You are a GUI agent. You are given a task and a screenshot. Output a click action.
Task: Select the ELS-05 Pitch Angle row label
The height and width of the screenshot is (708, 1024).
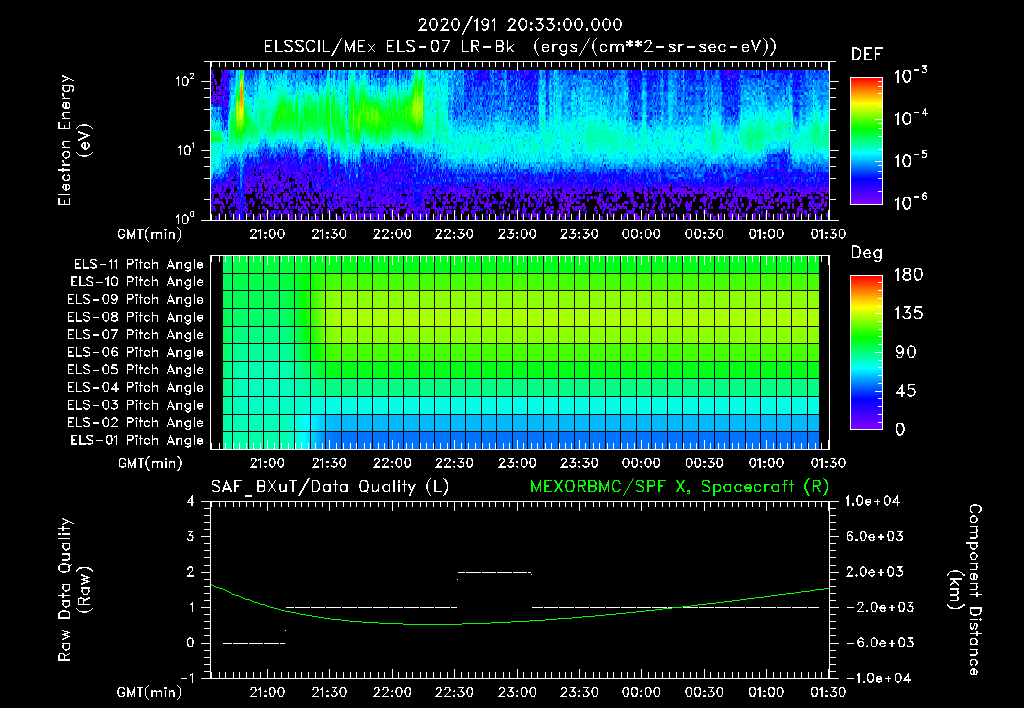pyautogui.click(x=136, y=370)
